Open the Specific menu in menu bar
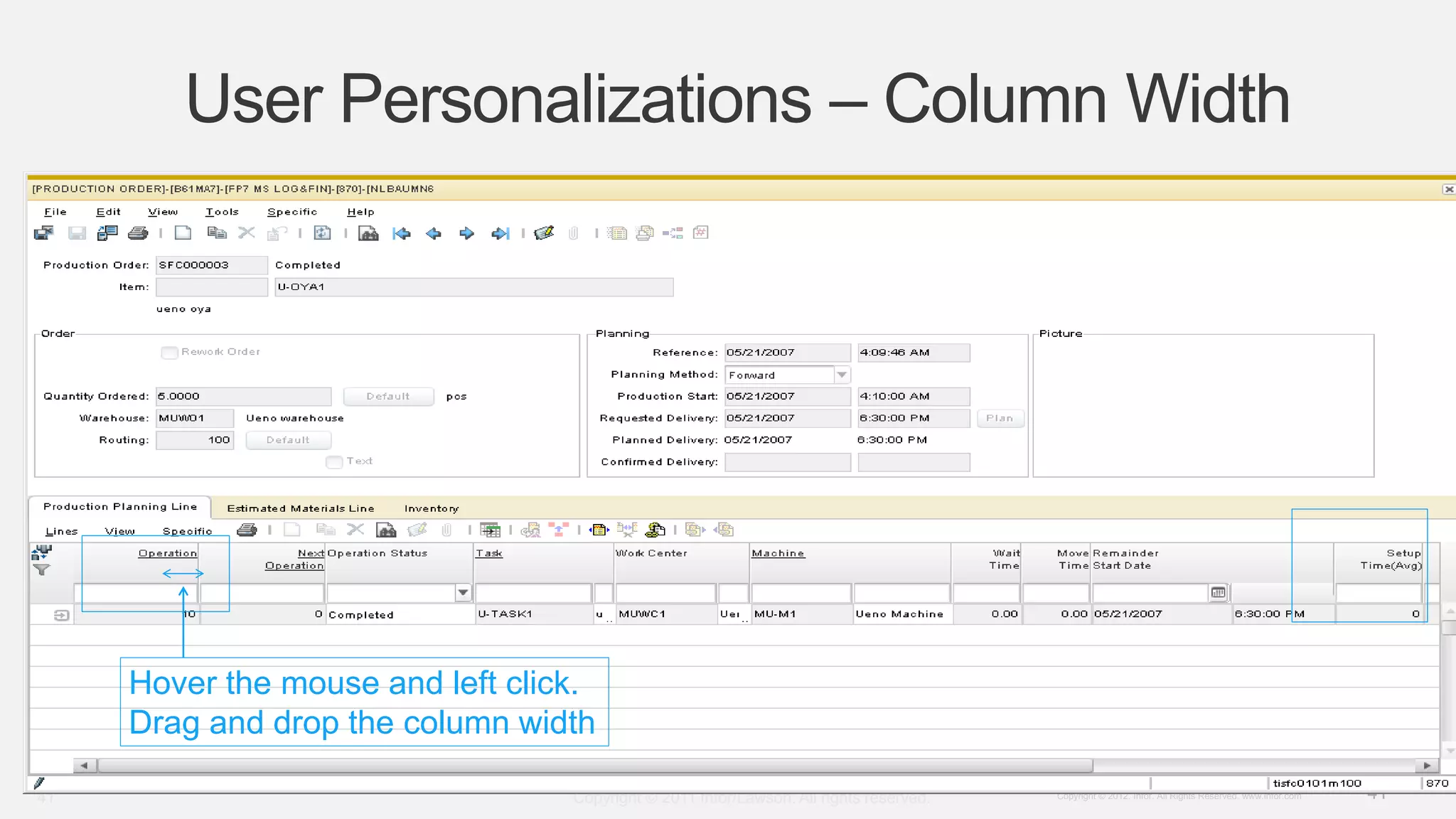Screen dimensions: 1456x819 291,212
